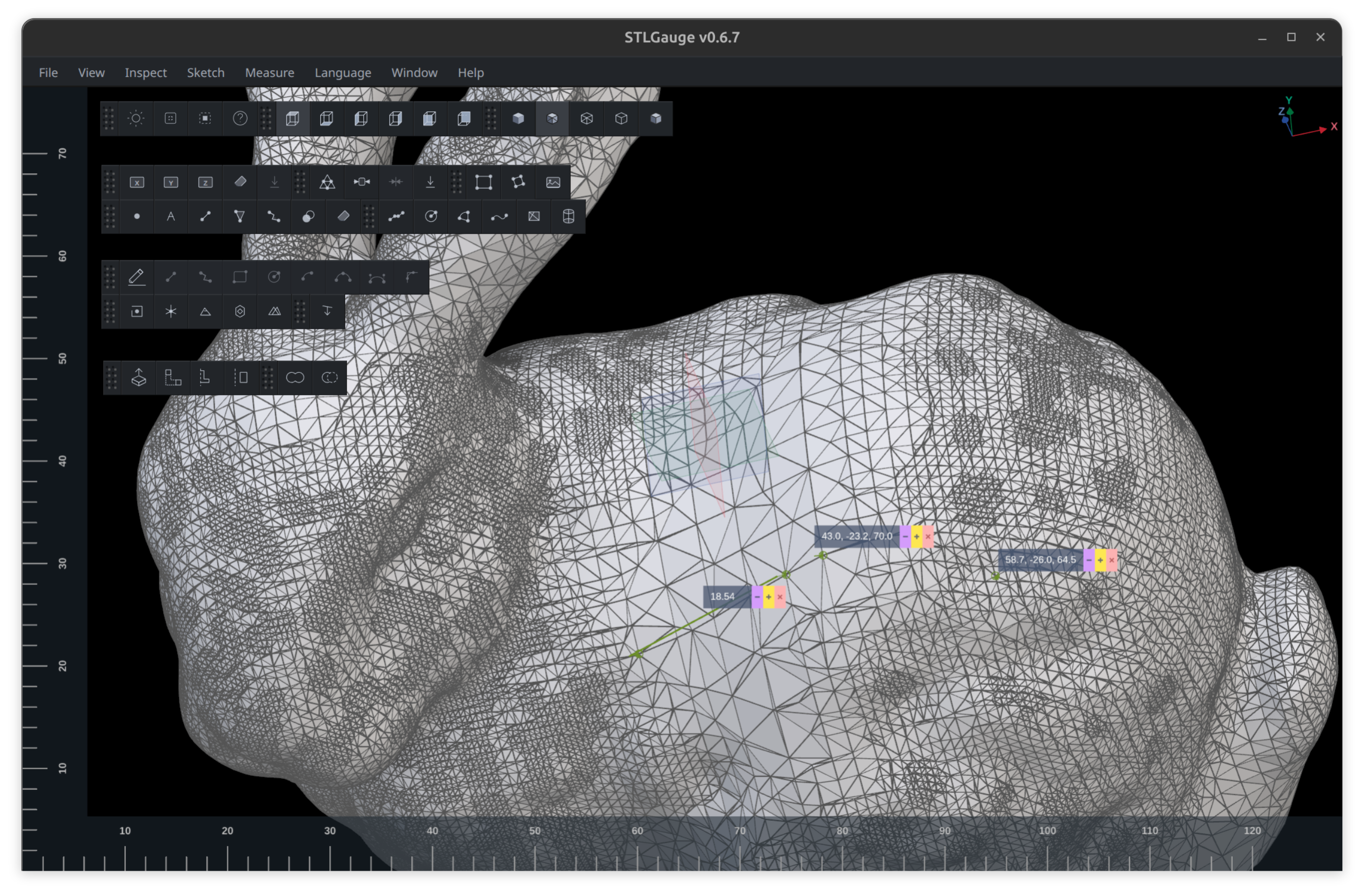Screen dimensions: 1364x896
Task: Select the X axis plane button
Action: (x=136, y=182)
